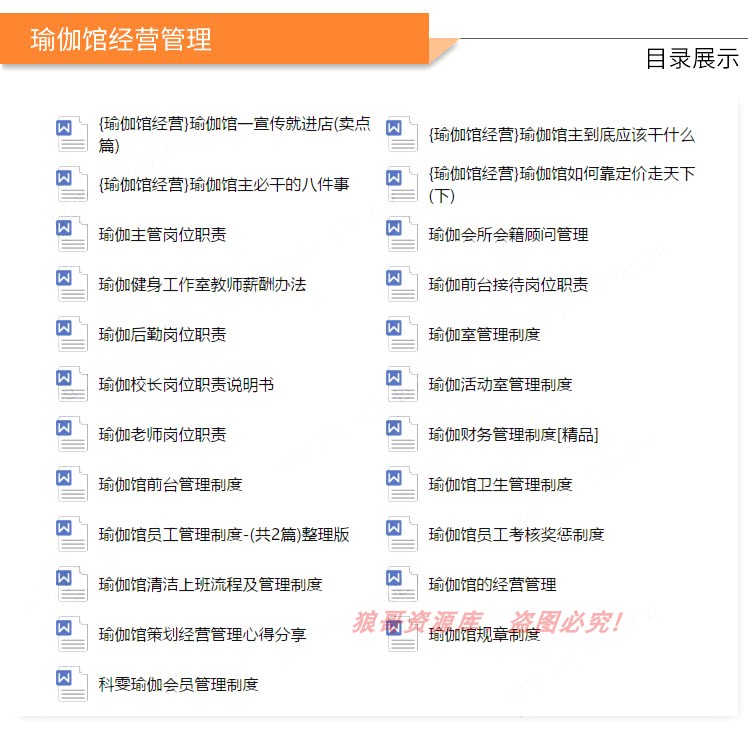The width and height of the screenshot is (748, 729).
Task: Click the orange banner title 瑜伽馆经营管理
Action: 121,39
